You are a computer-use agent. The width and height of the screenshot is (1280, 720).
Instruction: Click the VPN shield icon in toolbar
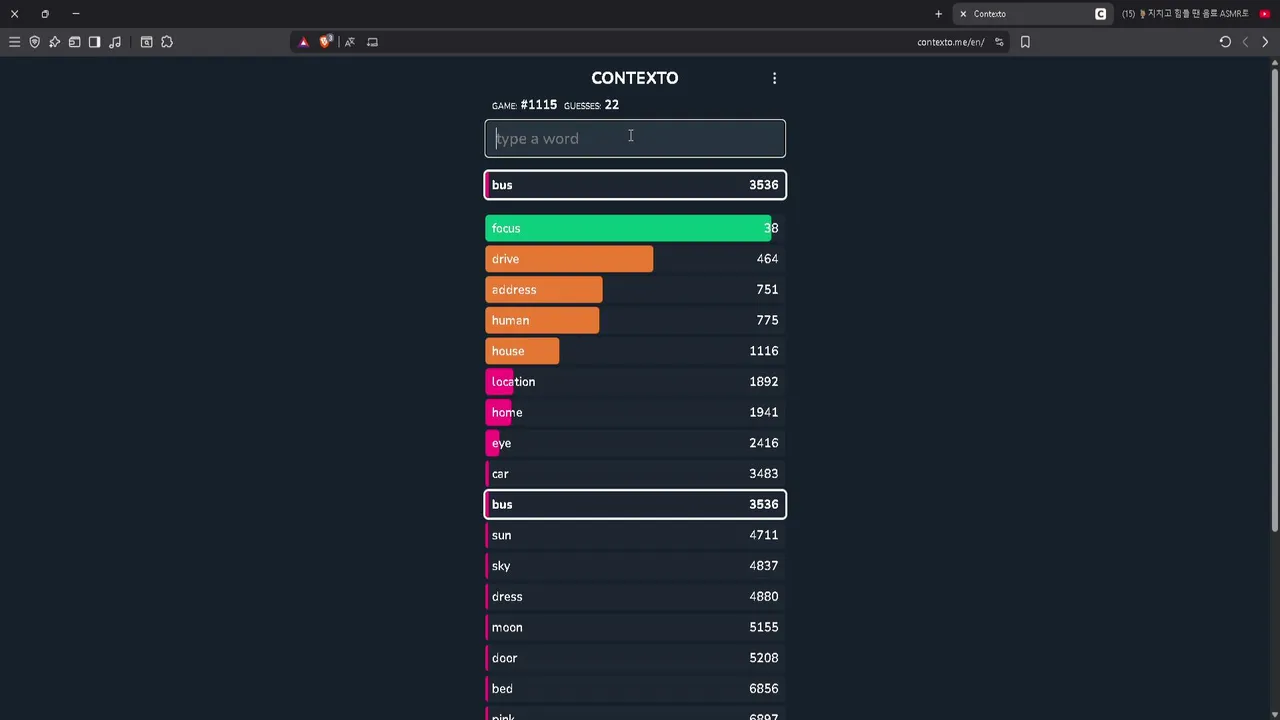point(34,42)
